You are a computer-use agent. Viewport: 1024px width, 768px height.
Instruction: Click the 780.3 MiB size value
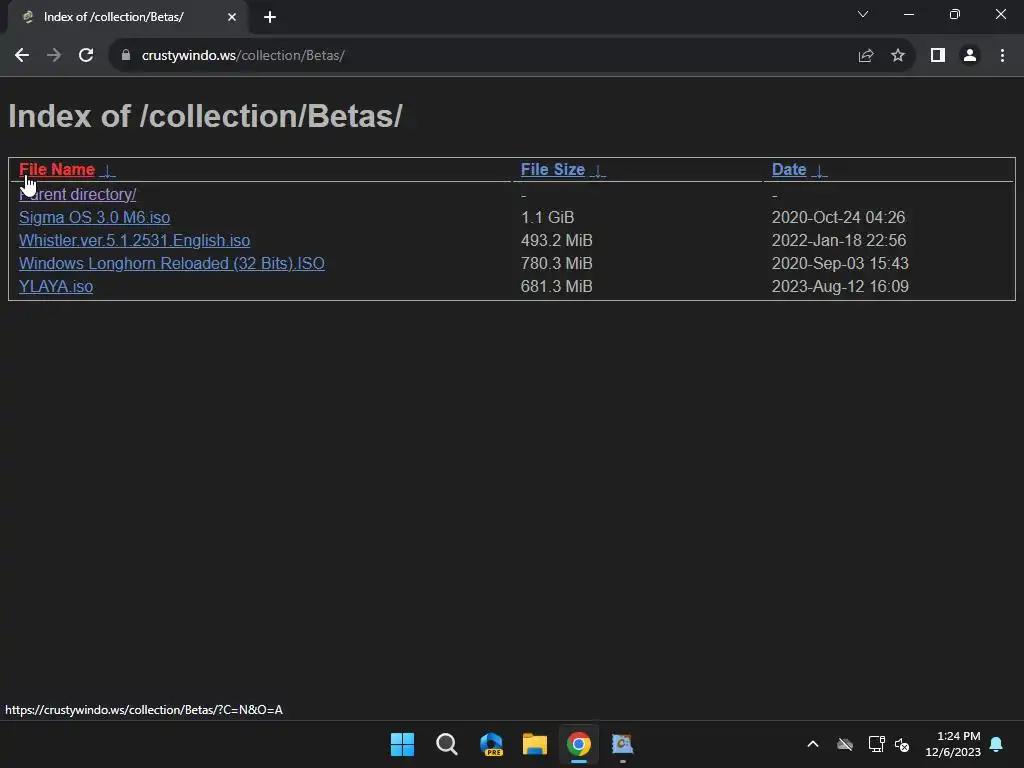tap(556, 263)
